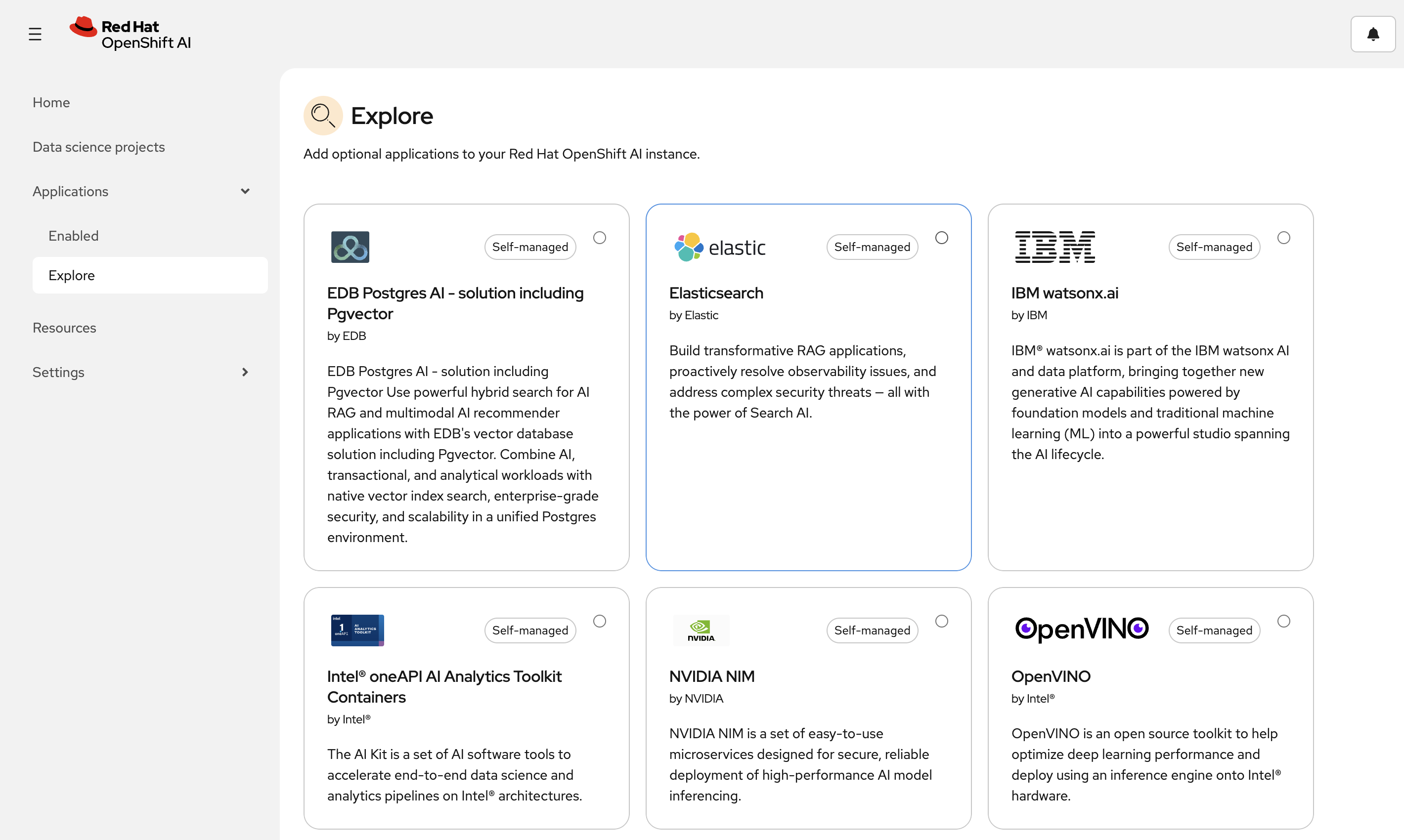Click the NVIDIA logo icon
This screenshot has width=1404, height=840.
(701, 630)
